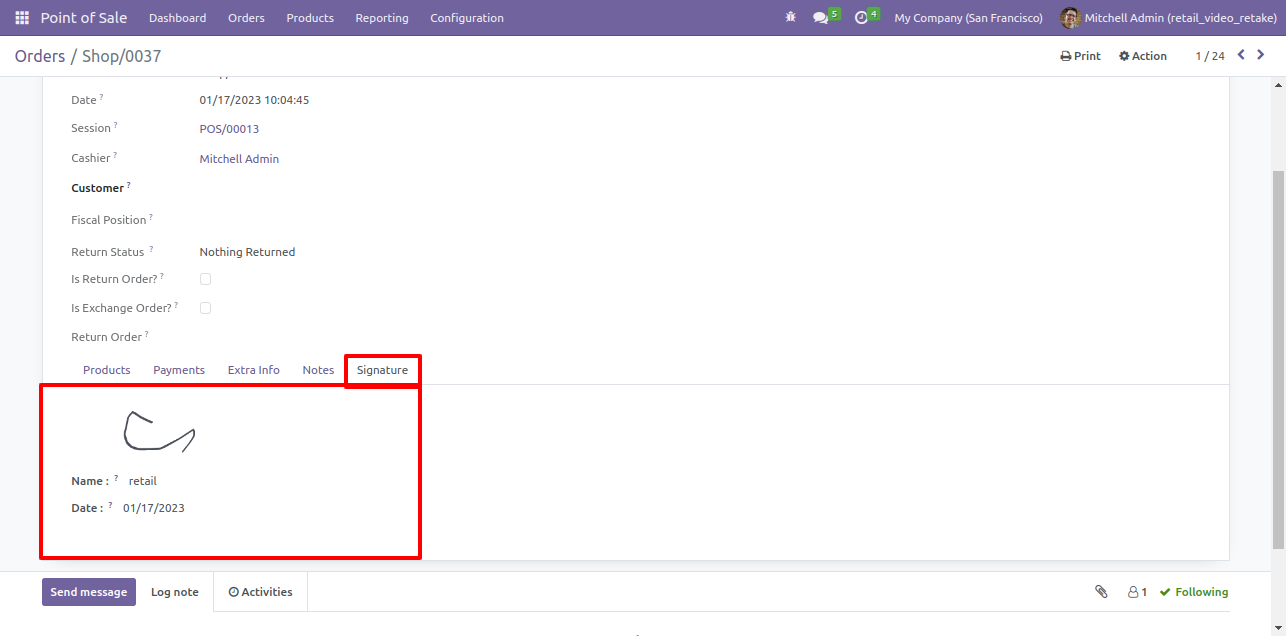1286x636 pixels.
Task: Click the Customer field label
Action: [x=97, y=188]
